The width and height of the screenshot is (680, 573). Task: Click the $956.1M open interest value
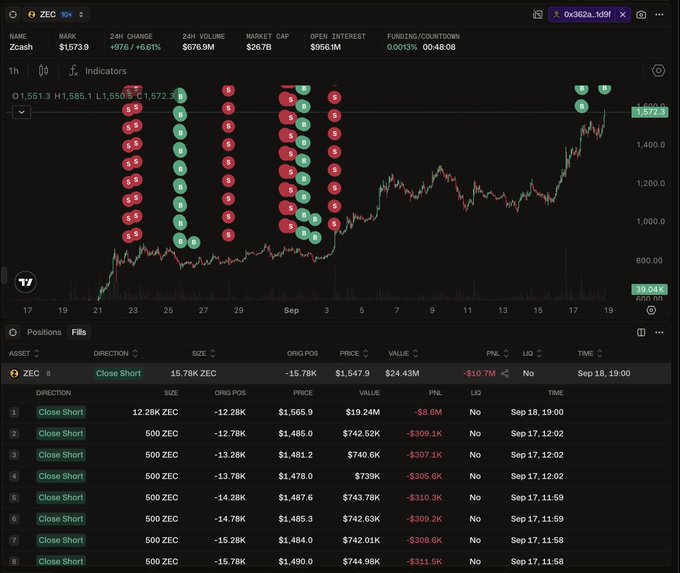click(325, 47)
